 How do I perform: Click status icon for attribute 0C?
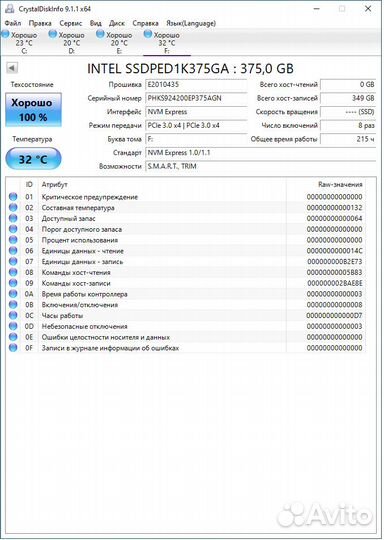click(13, 315)
